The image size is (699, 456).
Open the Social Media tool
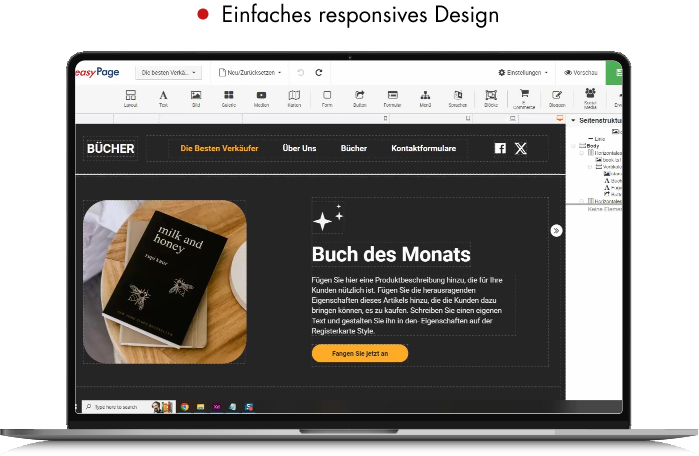click(590, 99)
